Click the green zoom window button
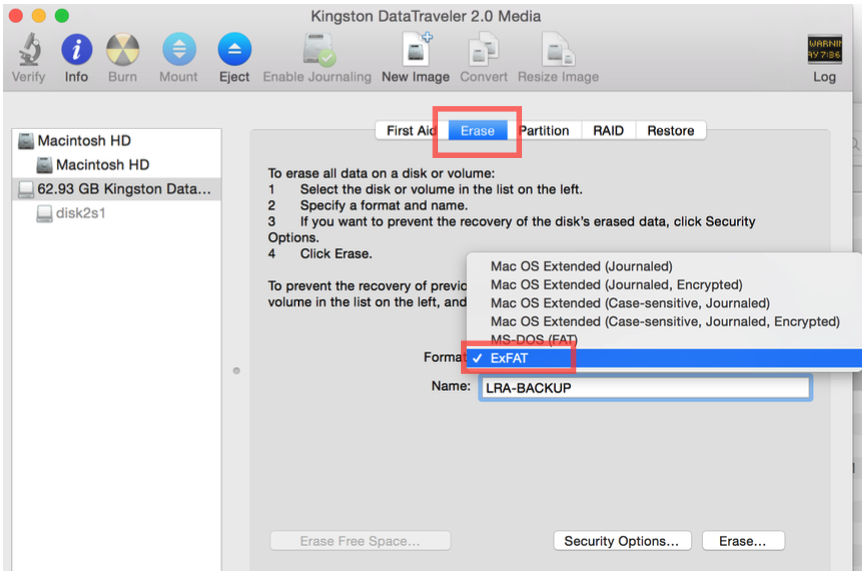The width and height of the screenshot is (868, 575). coord(62,15)
